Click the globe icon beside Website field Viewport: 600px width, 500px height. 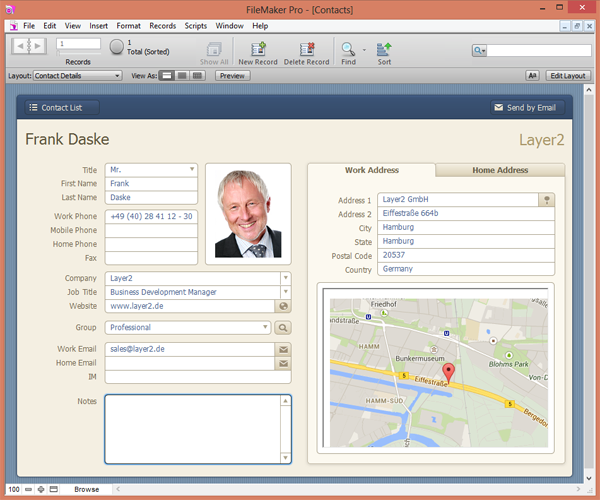tap(284, 306)
